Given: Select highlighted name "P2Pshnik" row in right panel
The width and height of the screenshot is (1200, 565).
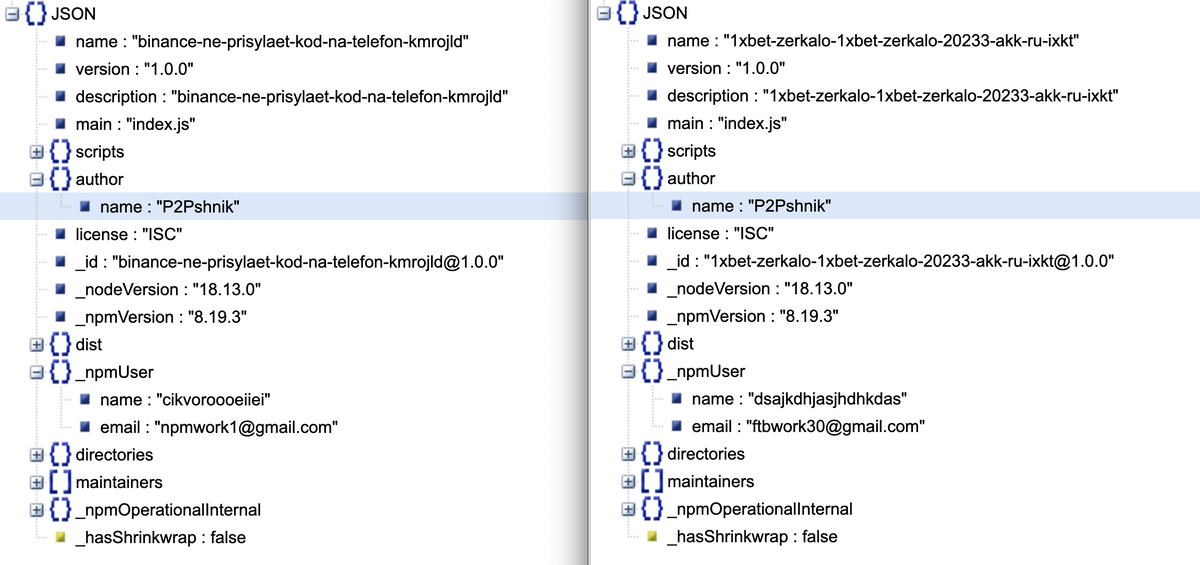Looking at the screenshot, I should coord(895,206).
